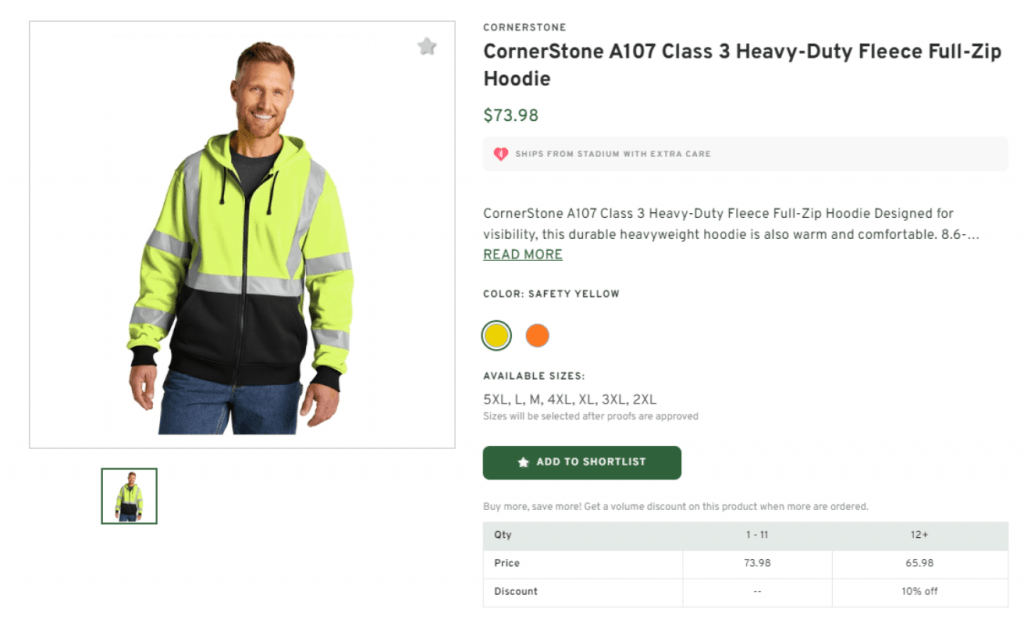Click the '12+' quantity column header
The image size is (1024, 620).
pyautogui.click(x=919, y=535)
